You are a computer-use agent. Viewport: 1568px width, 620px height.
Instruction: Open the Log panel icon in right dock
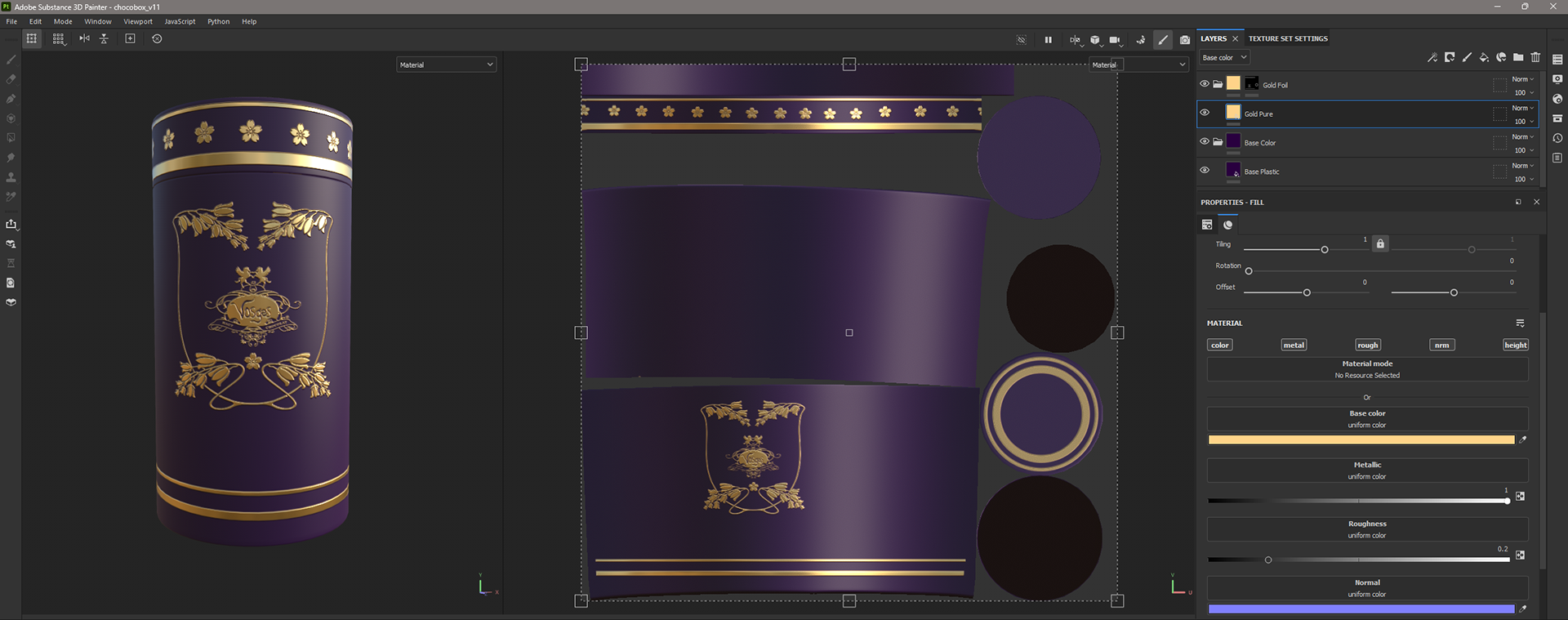tap(1557, 158)
